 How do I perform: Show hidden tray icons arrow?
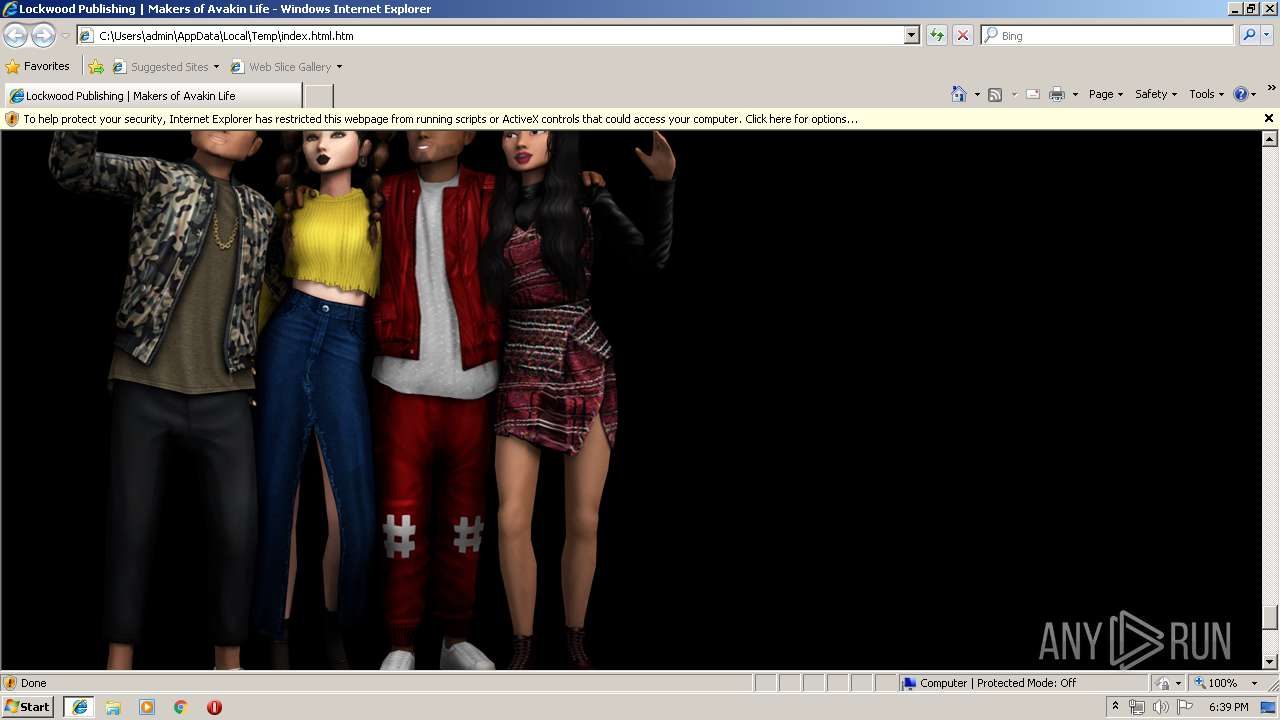[x=1115, y=707]
